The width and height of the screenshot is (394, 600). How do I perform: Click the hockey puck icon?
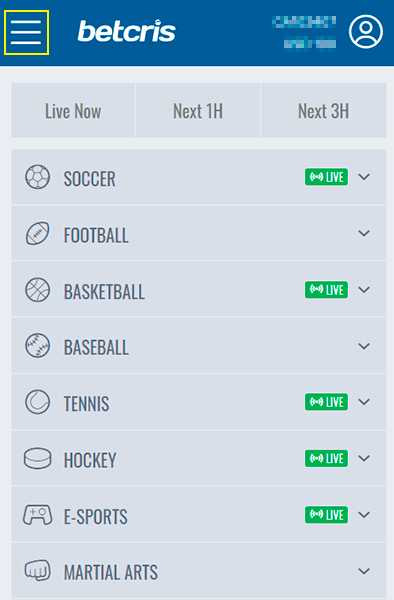[x=37, y=458]
